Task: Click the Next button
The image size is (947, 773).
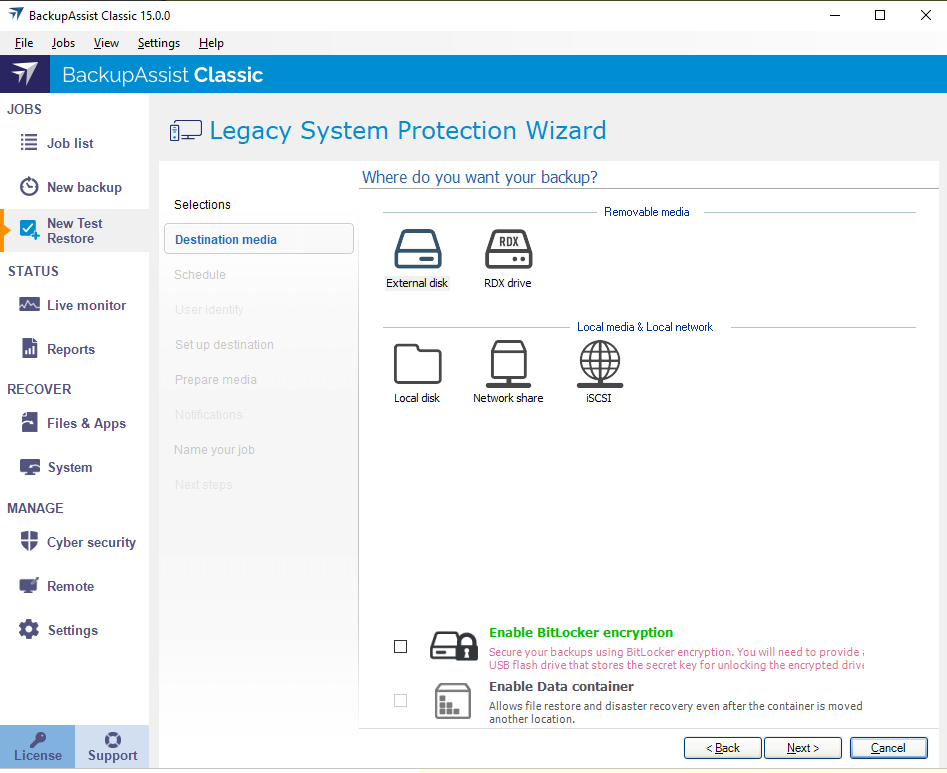Action: pyautogui.click(x=803, y=748)
